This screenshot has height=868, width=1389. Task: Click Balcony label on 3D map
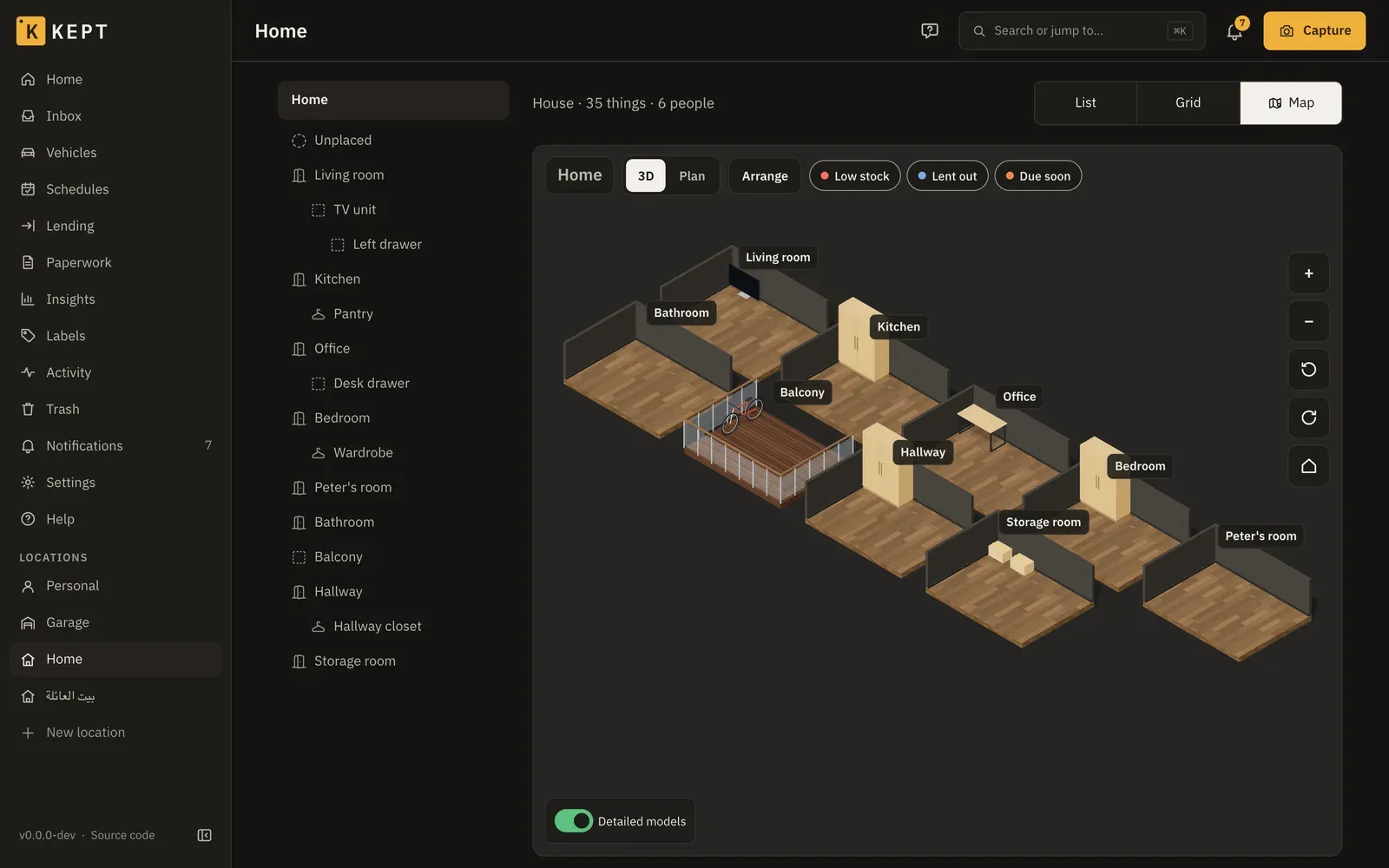point(802,392)
